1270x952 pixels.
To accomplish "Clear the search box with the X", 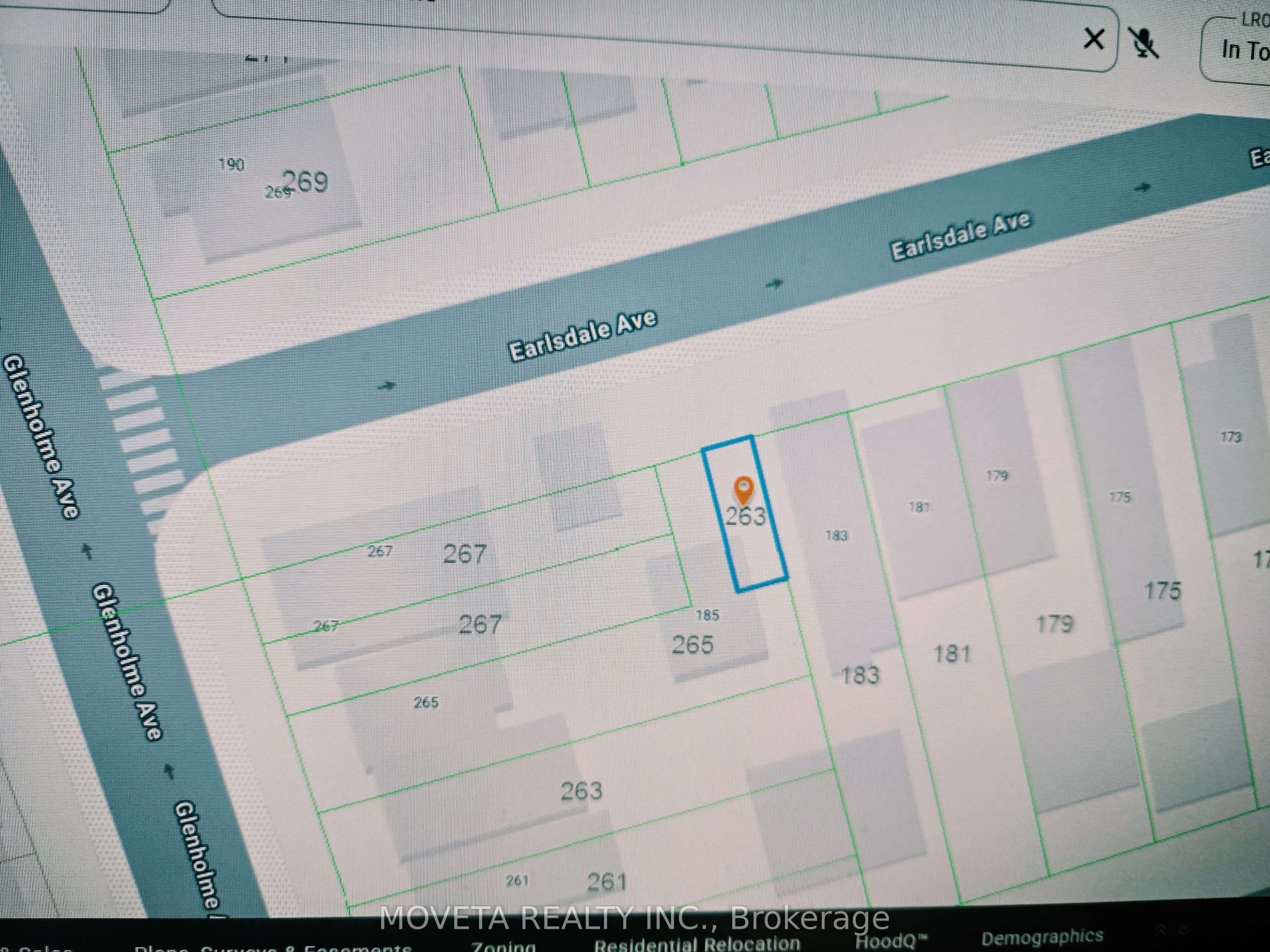I will (x=1093, y=40).
